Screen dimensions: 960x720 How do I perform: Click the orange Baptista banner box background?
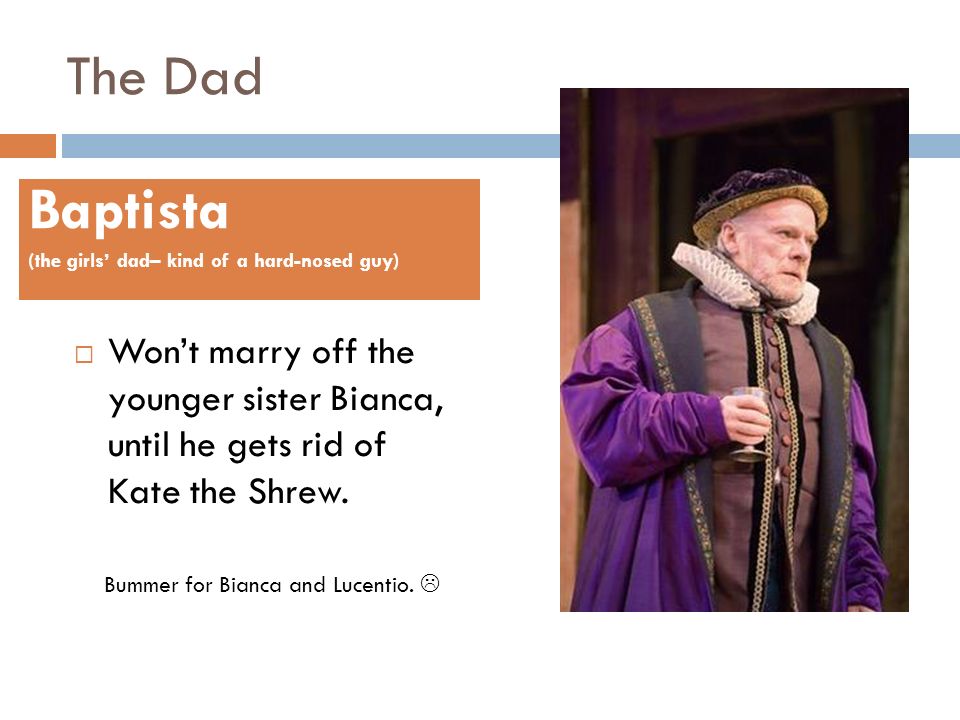point(249,239)
